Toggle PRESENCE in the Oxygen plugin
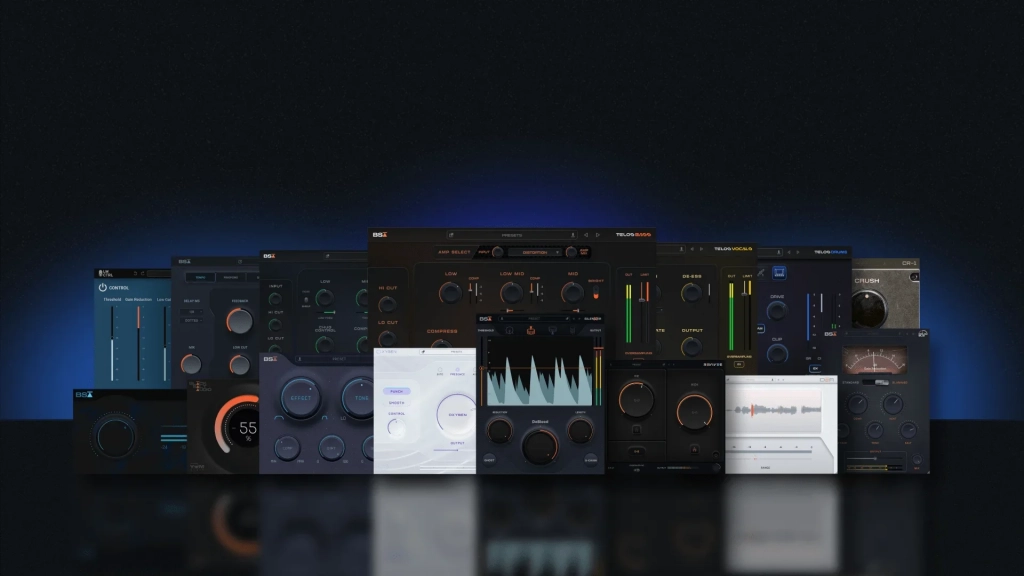This screenshot has height=576, width=1024. point(457,370)
